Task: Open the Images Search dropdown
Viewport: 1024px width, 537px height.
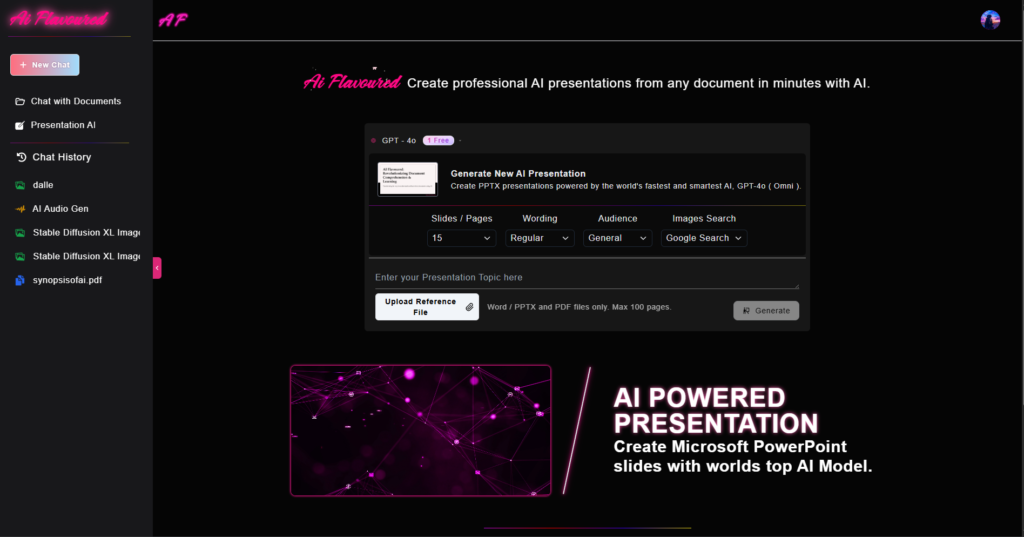Action: pyautogui.click(x=703, y=238)
